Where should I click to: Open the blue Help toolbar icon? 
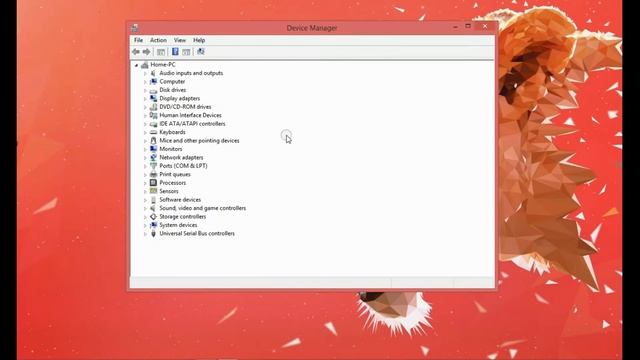pyautogui.click(x=175, y=52)
